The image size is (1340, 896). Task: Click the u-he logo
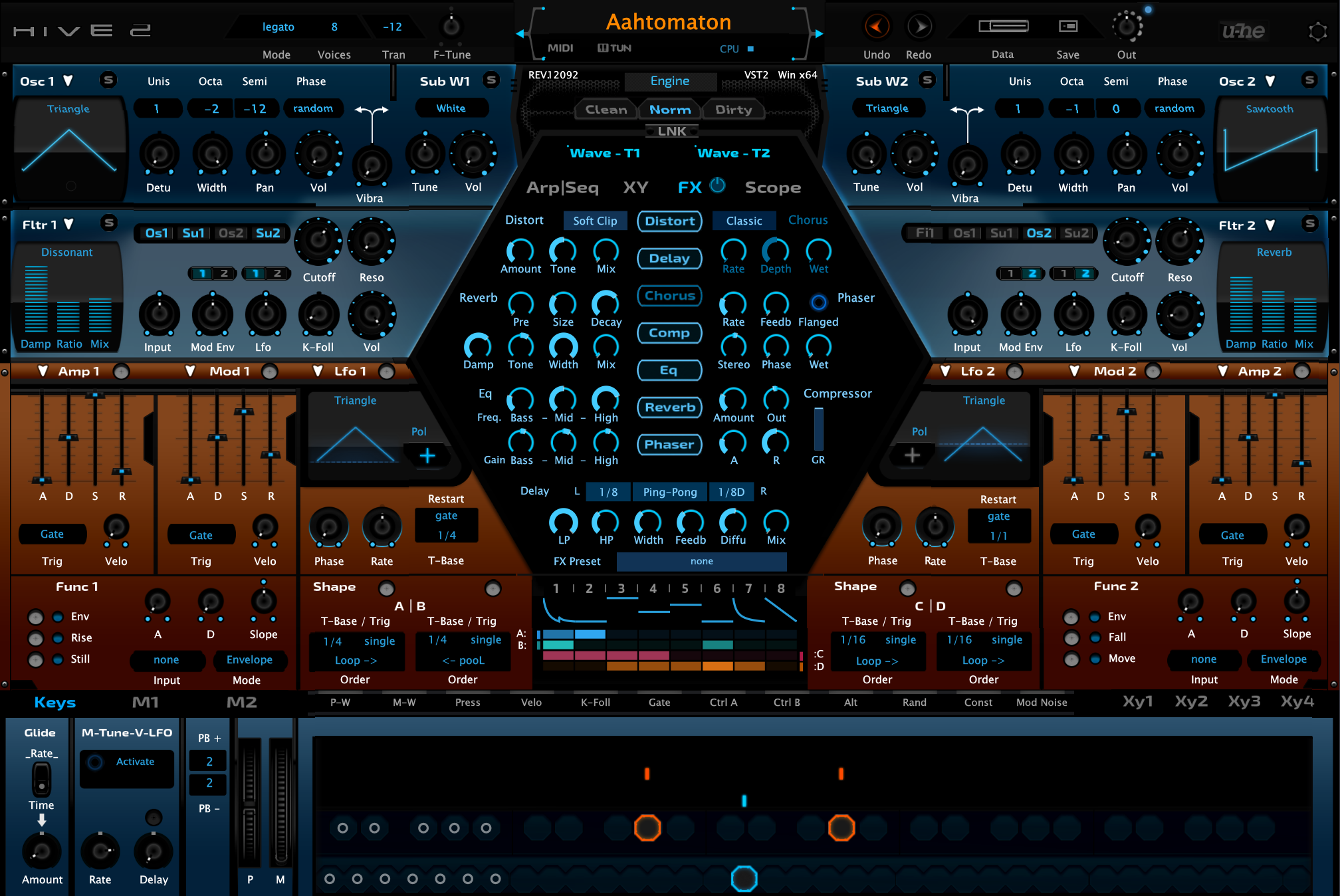[1243, 31]
